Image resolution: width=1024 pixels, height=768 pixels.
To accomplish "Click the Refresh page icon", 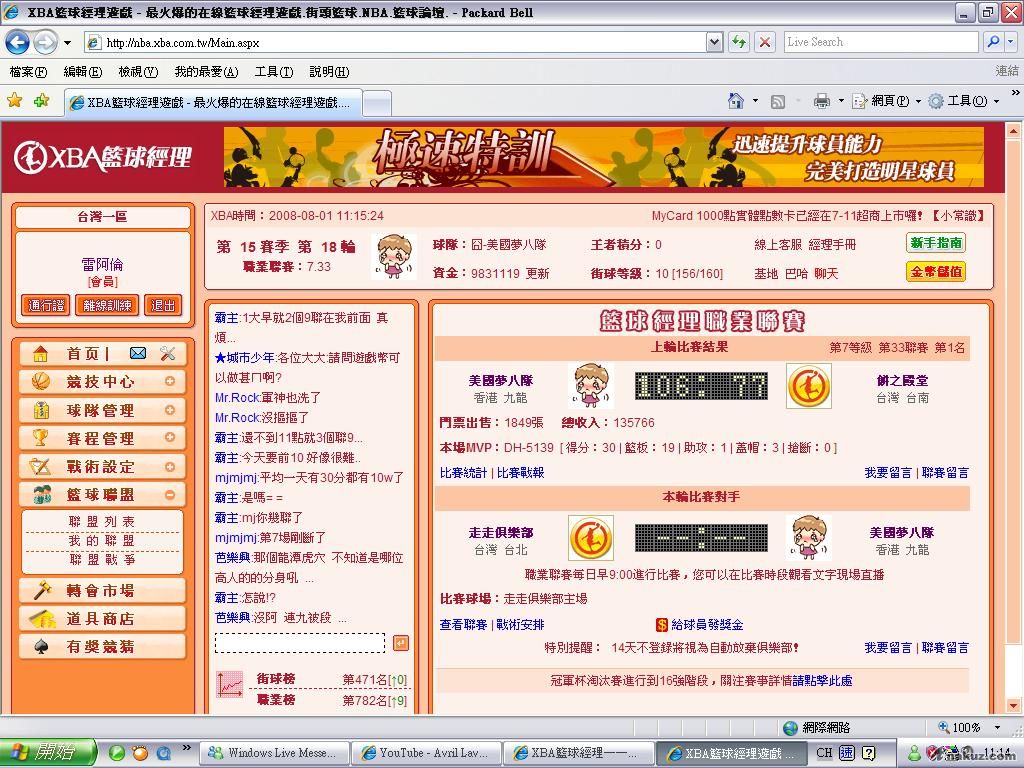I will (739, 42).
